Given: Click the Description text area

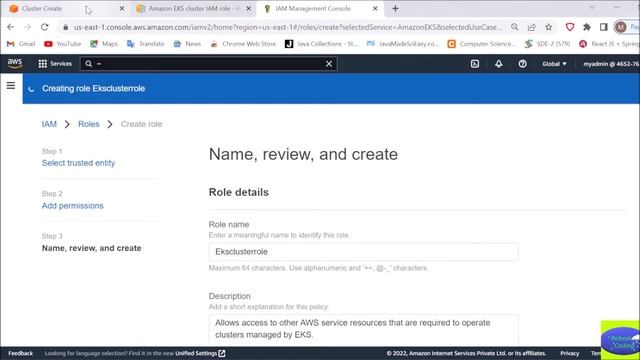Looking at the screenshot, I should (x=364, y=329).
